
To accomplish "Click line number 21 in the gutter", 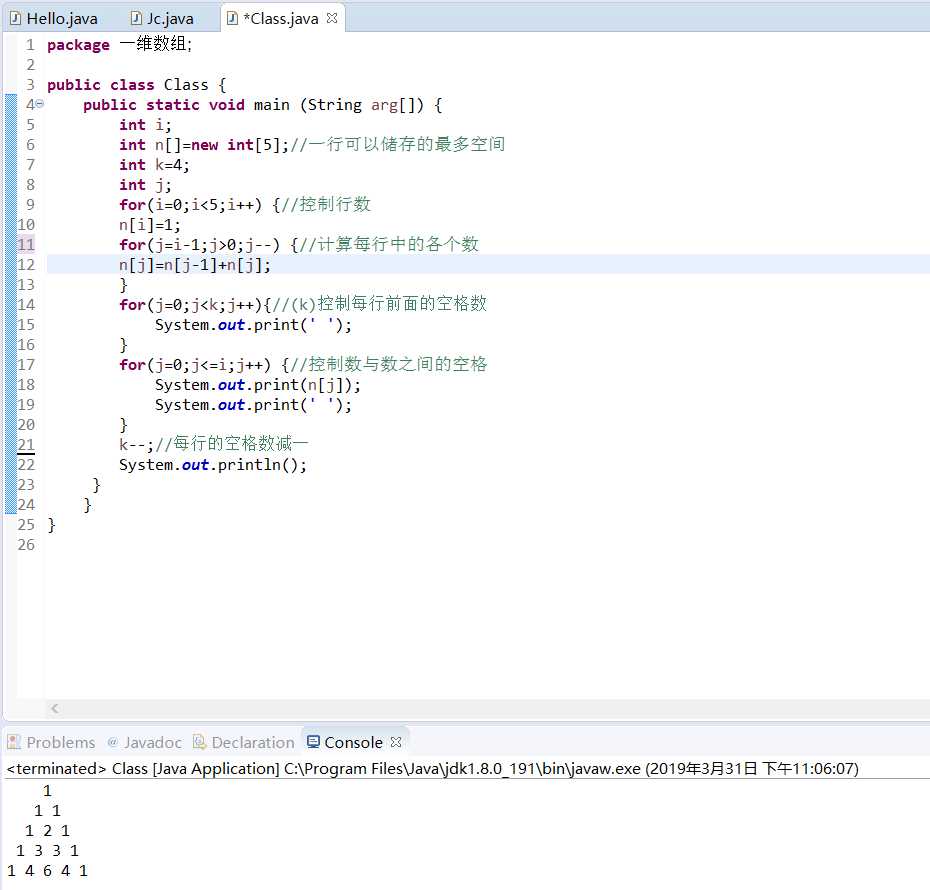I will tap(26, 444).
